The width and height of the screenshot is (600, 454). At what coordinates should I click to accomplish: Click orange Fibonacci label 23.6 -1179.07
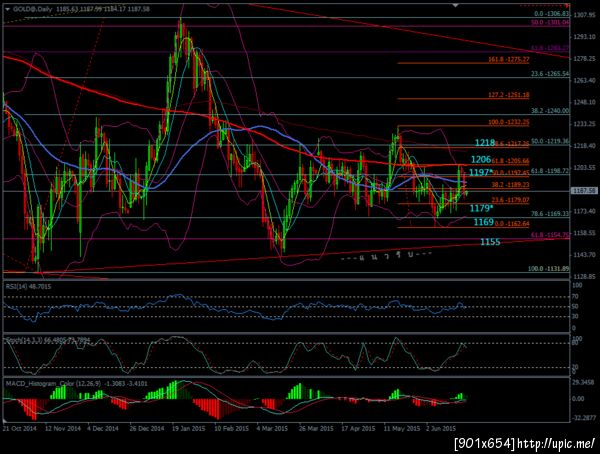pyautogui.click(x=510, y=200)
